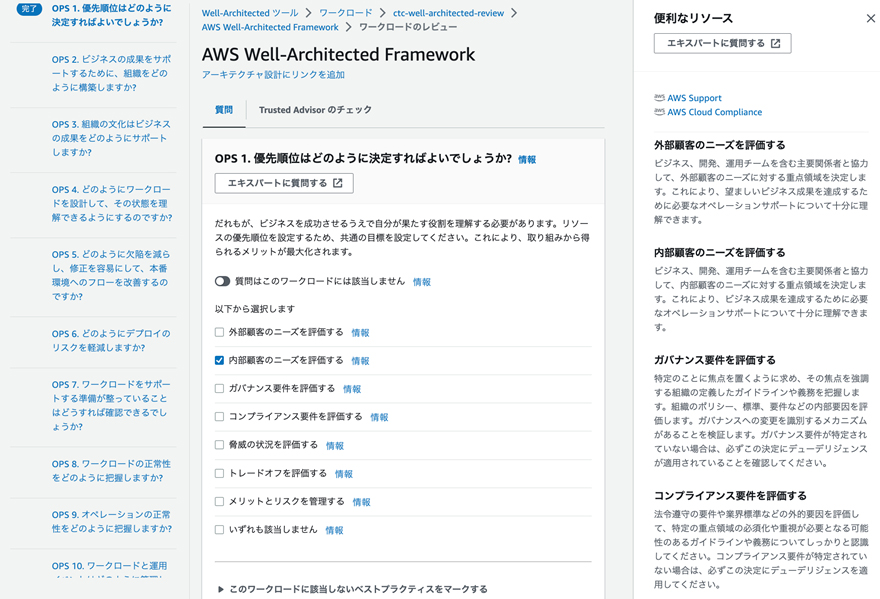Select OPS 8 question in sidebar
The image size is (880, 599).
click(111, 470)
